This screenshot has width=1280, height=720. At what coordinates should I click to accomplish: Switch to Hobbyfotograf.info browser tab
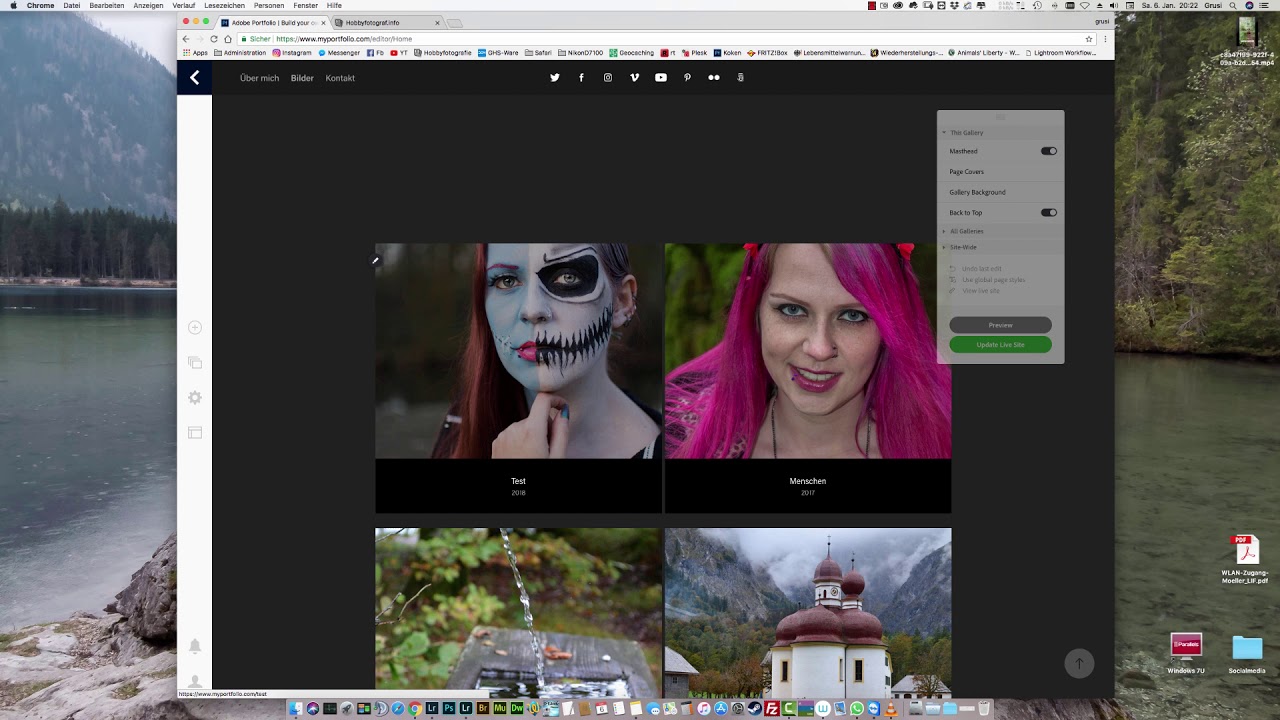tap(387, 22)
